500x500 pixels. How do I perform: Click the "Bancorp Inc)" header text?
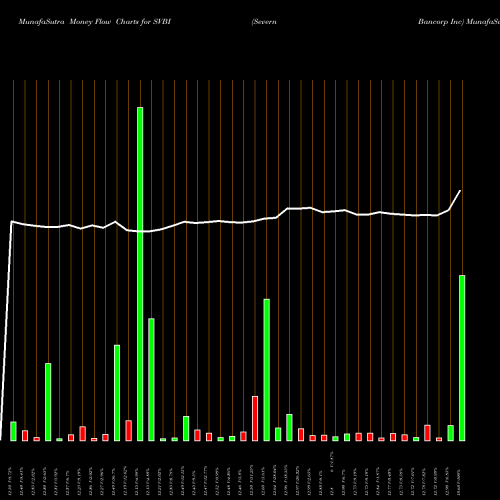tap(441, 22)
